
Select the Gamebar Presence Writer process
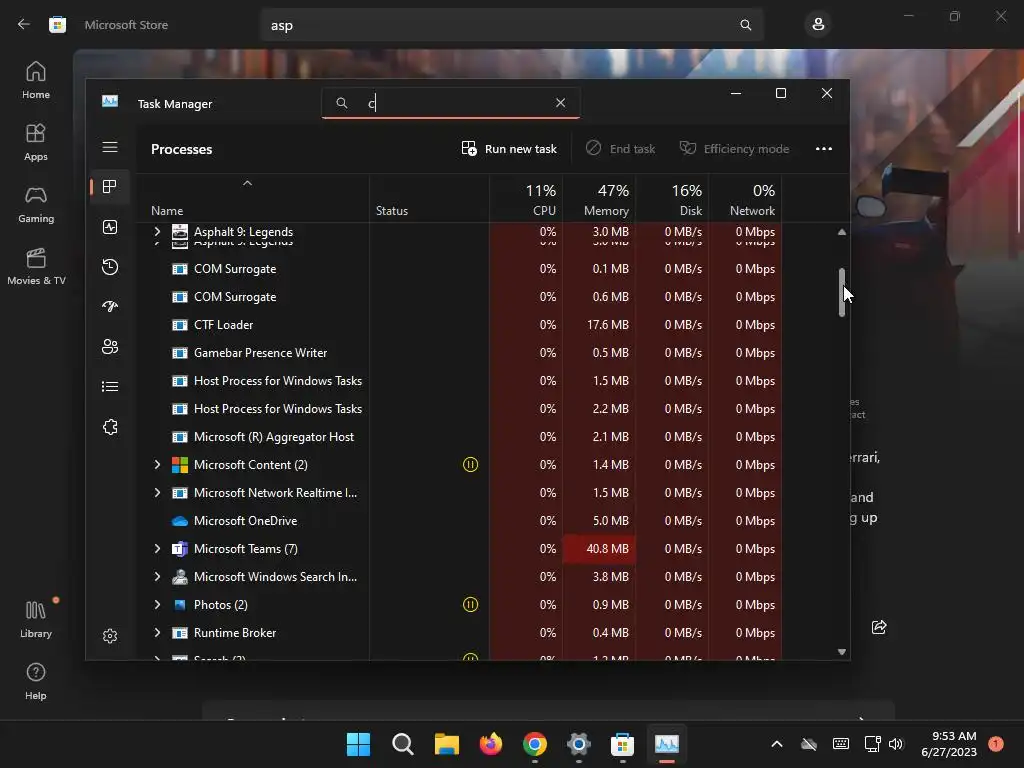coord(458,353)
